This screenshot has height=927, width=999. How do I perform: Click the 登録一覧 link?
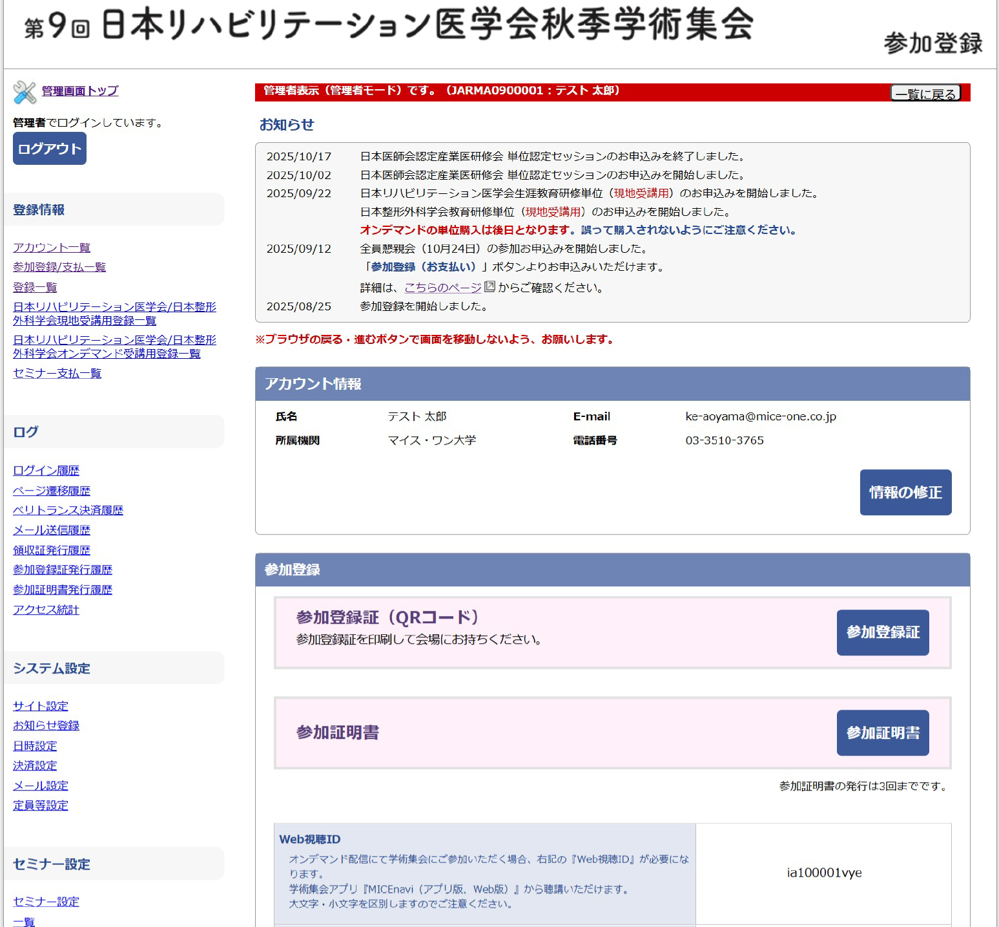pos(33,287)
